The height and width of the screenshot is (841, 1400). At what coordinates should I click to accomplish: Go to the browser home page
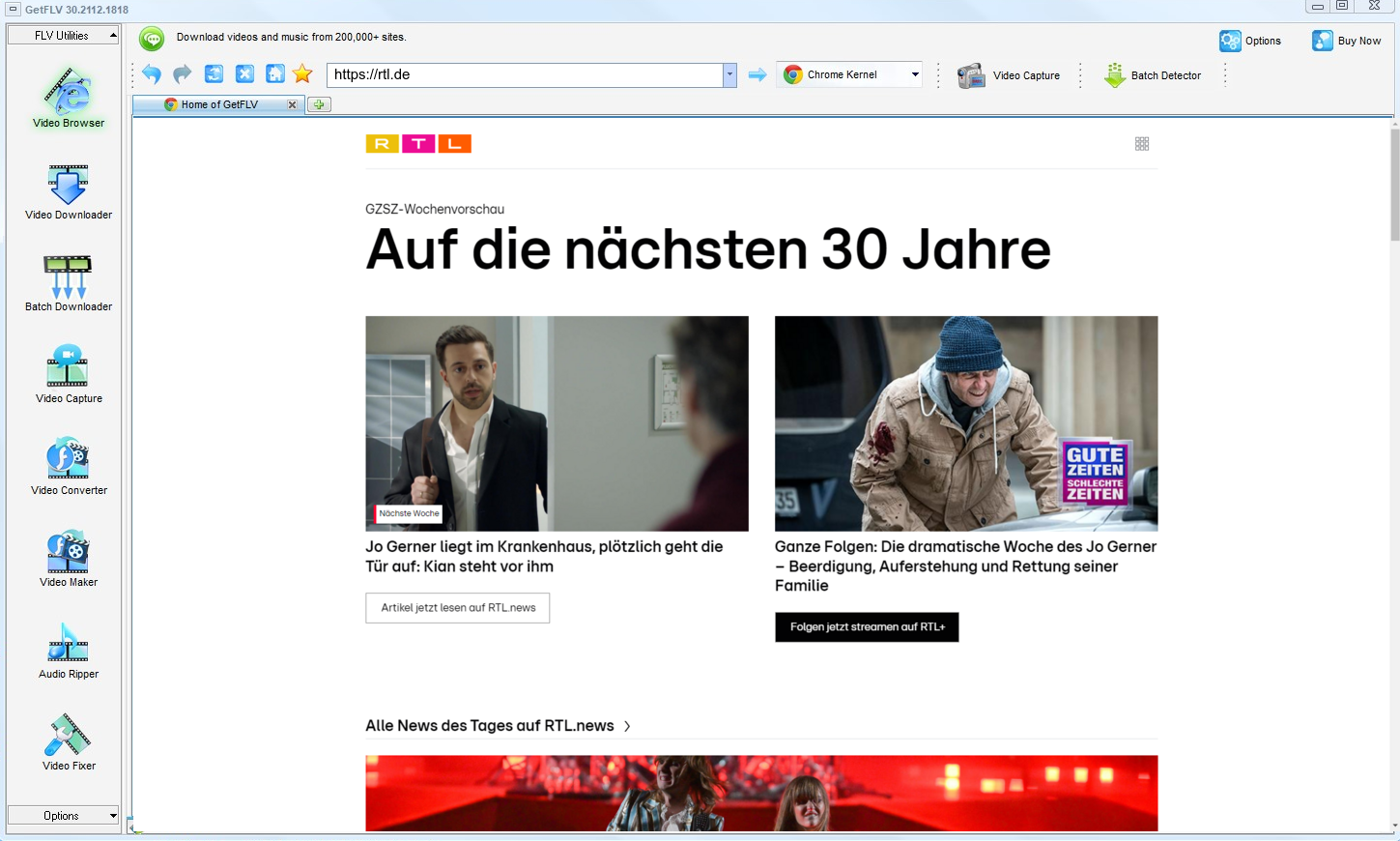coord(275,74)
